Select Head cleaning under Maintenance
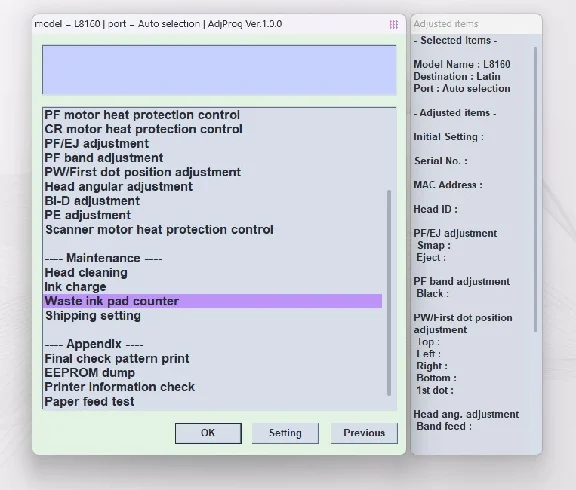 coord(86,273)
